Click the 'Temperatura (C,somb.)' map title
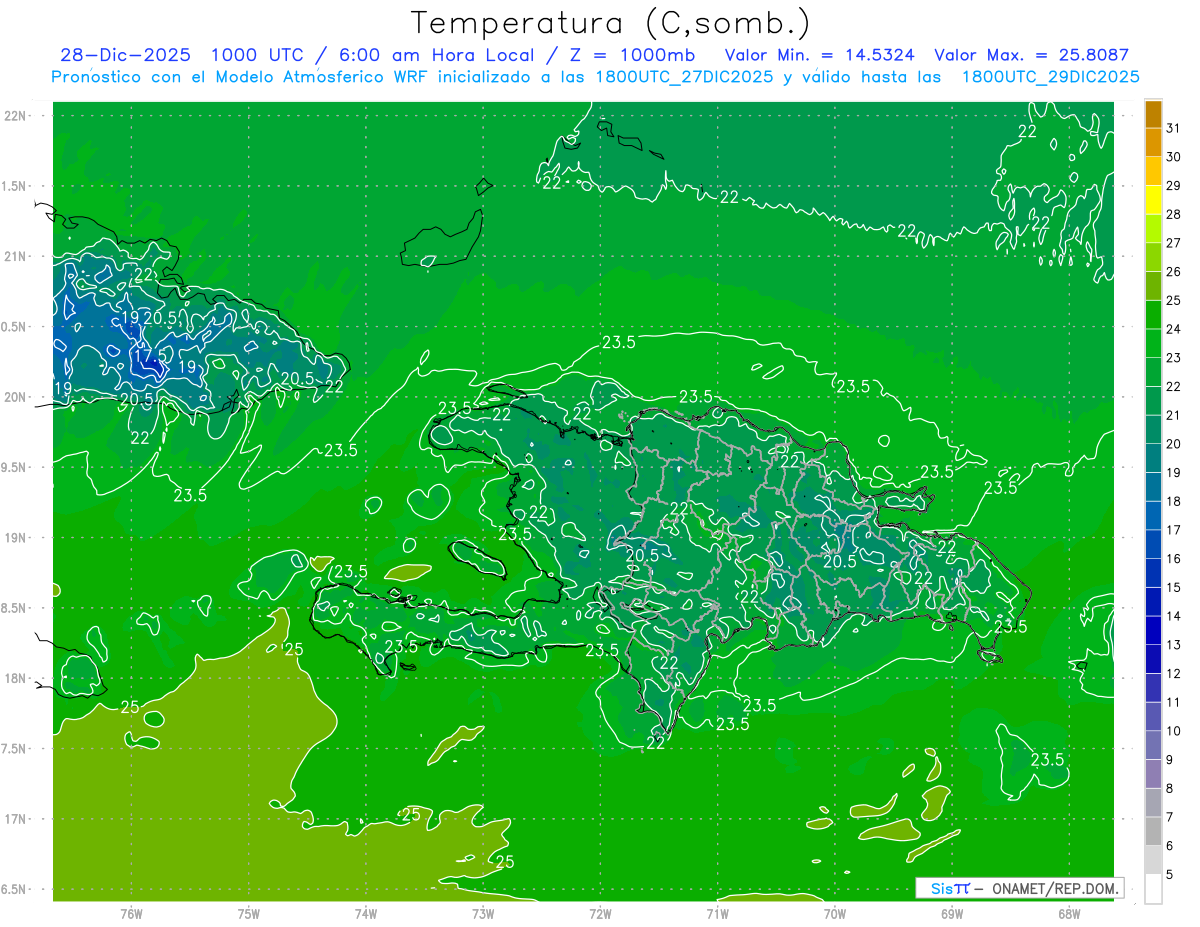The image size is (1200, 927). tap(611, 24)
